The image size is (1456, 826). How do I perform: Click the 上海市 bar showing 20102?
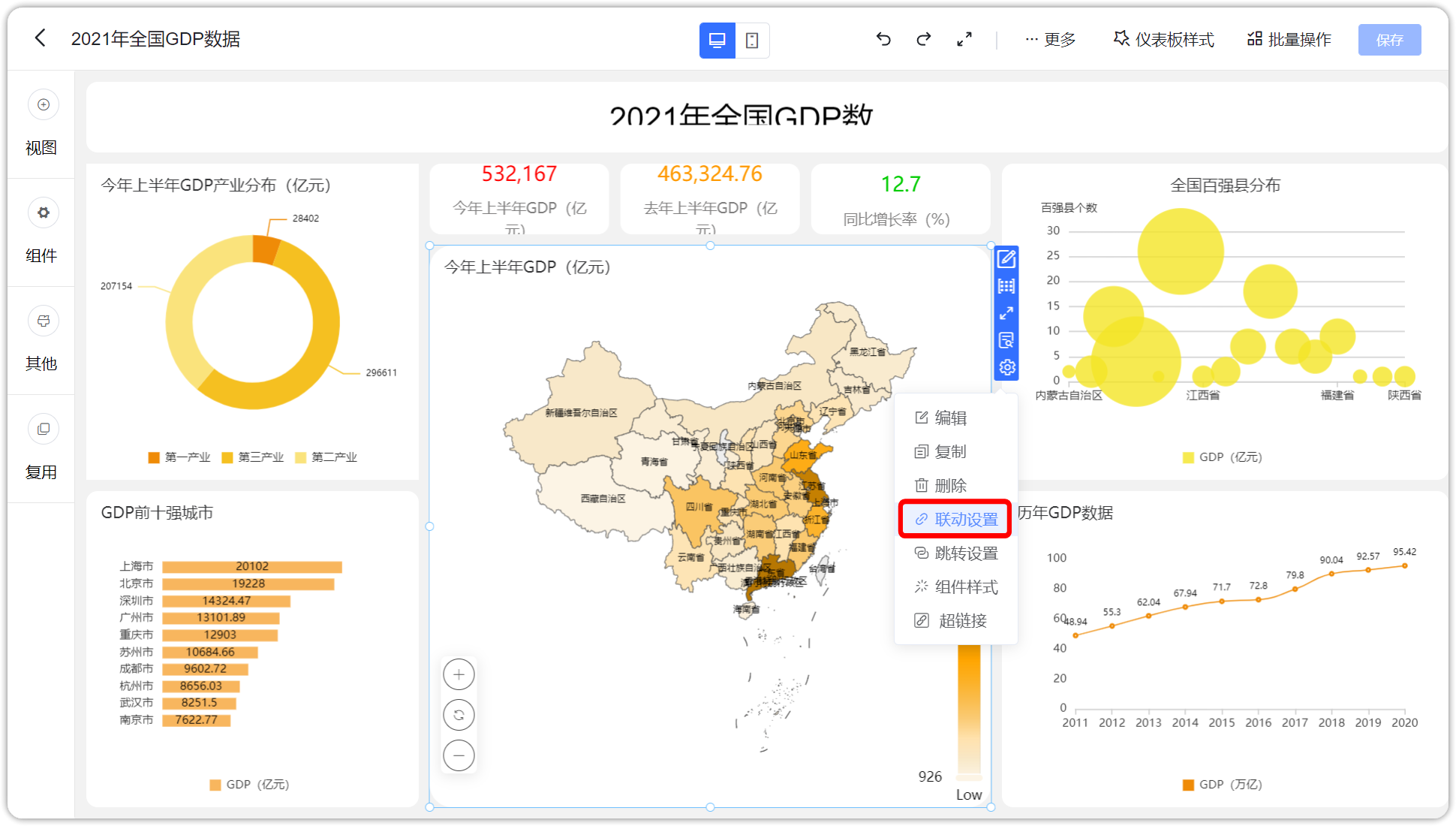(252, 567)
